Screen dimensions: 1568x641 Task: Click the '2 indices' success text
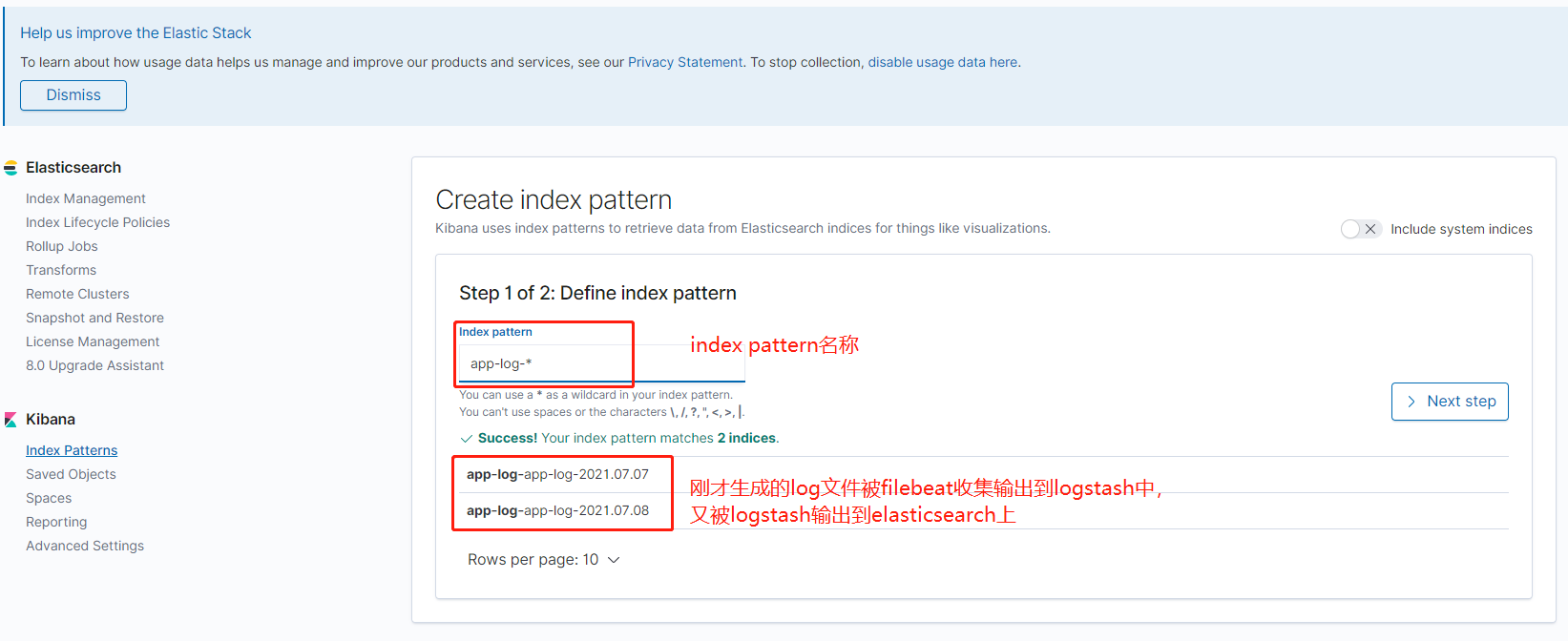746,439
